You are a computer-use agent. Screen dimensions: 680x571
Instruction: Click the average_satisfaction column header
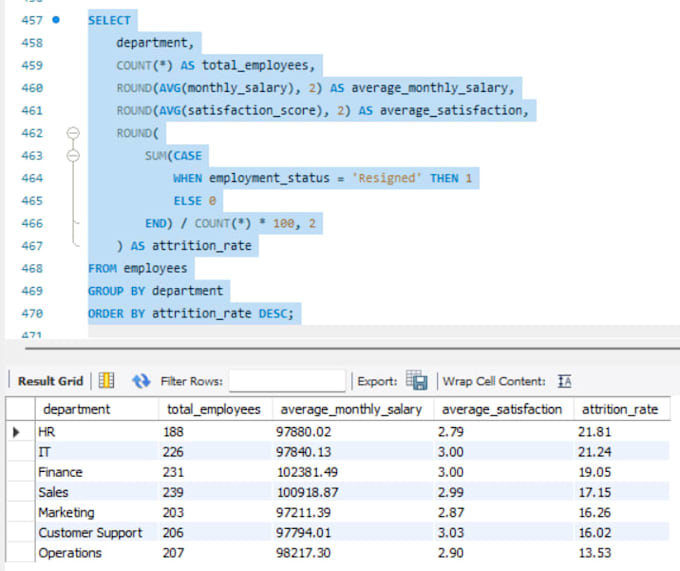click(x=502, y=409)
